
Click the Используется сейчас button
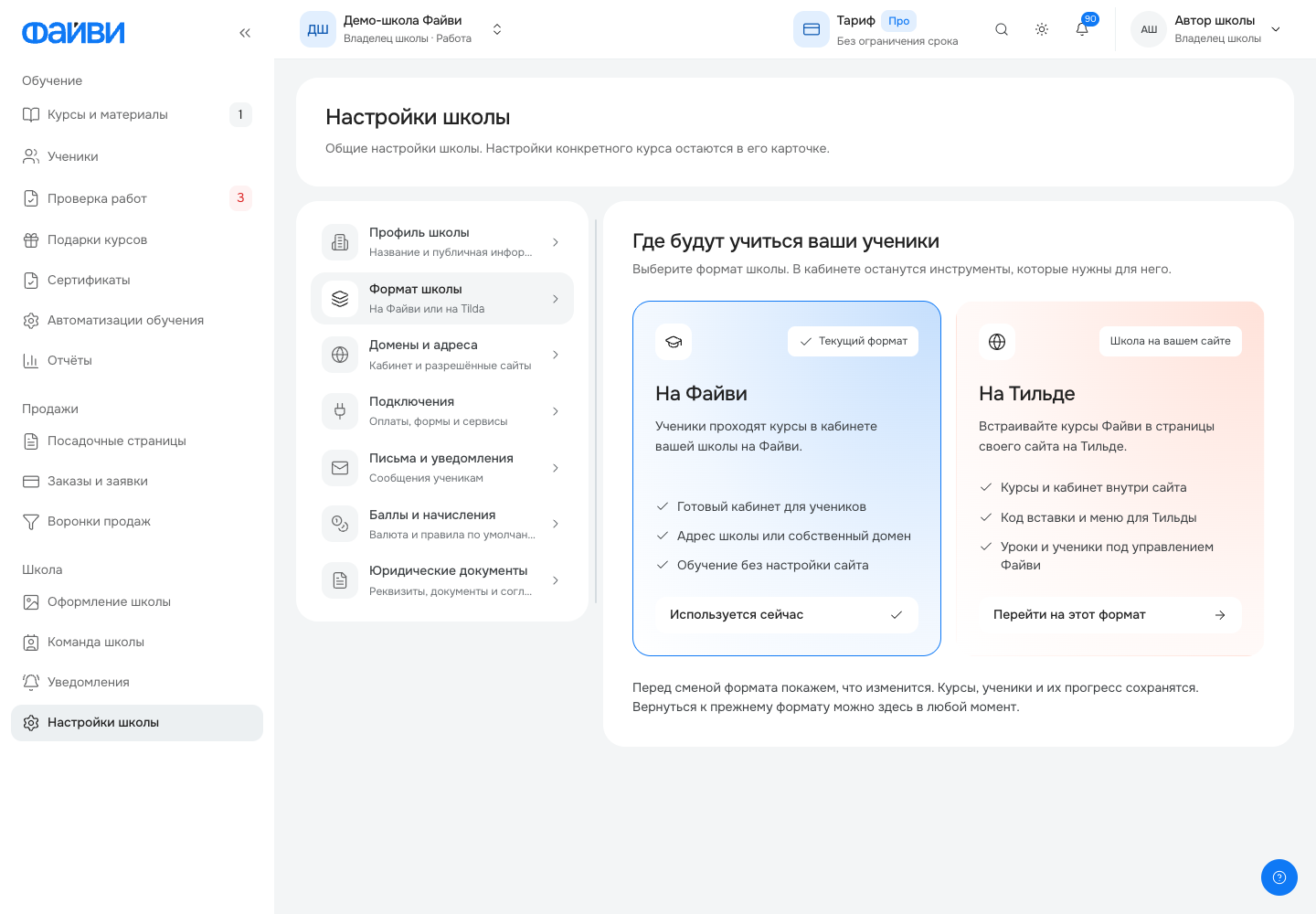[787, 615]
